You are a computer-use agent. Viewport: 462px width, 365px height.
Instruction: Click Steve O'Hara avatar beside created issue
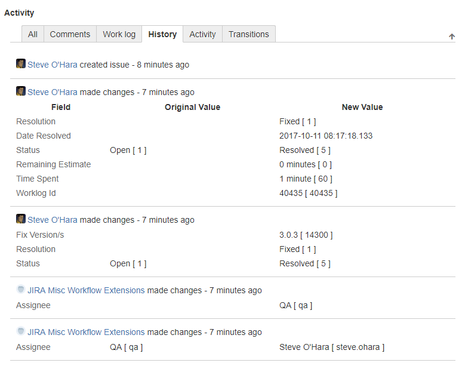tap(21, 63)
